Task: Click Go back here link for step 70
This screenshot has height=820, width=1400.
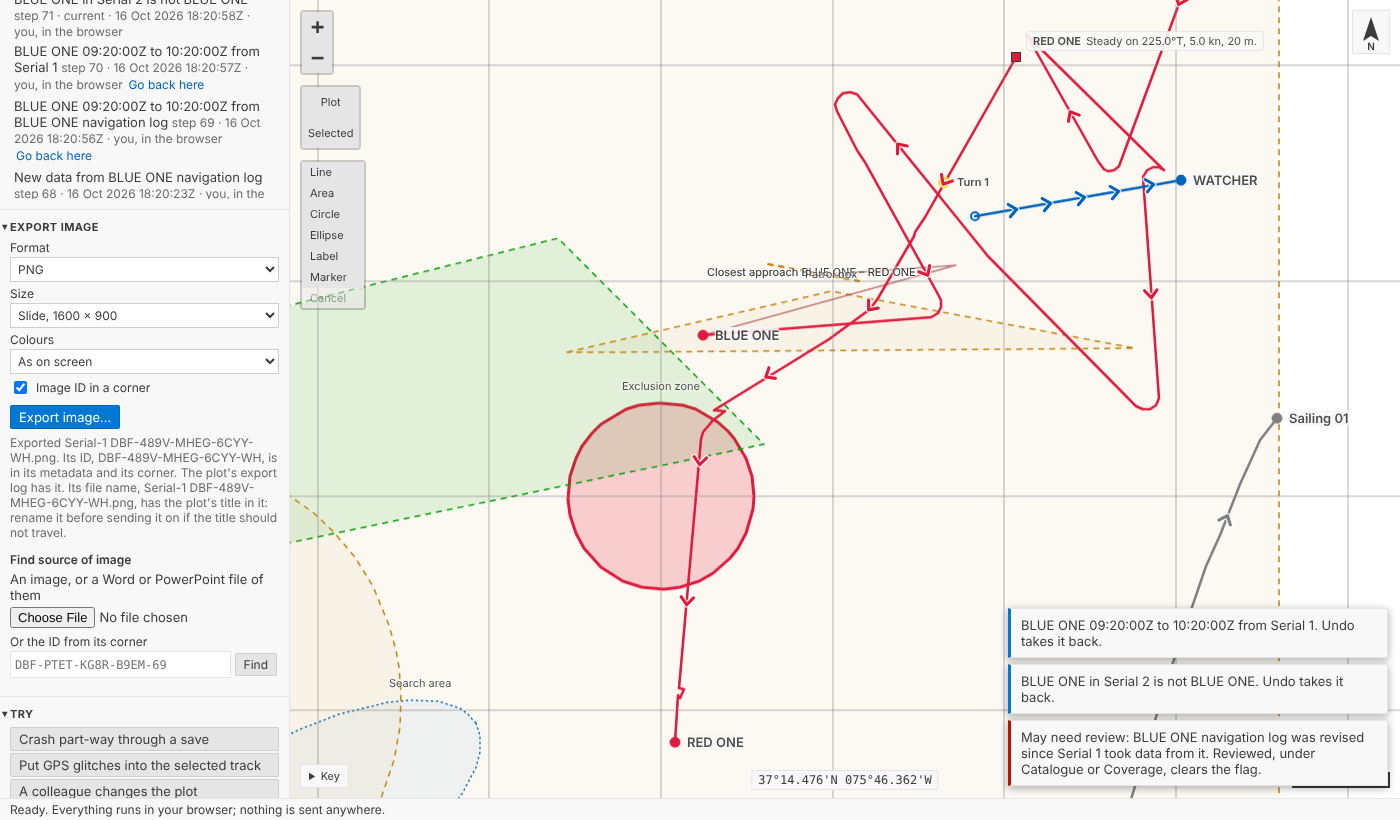Action: point(166,85)
